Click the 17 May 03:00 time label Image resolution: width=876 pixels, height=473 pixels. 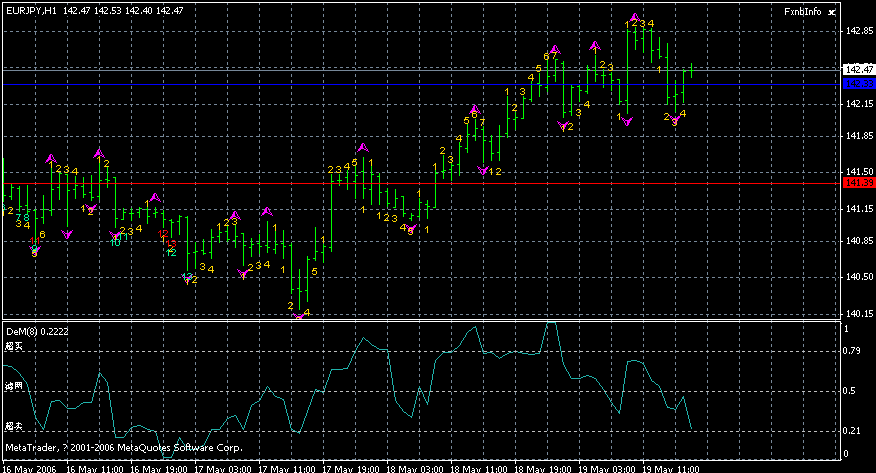pos(223,469)
